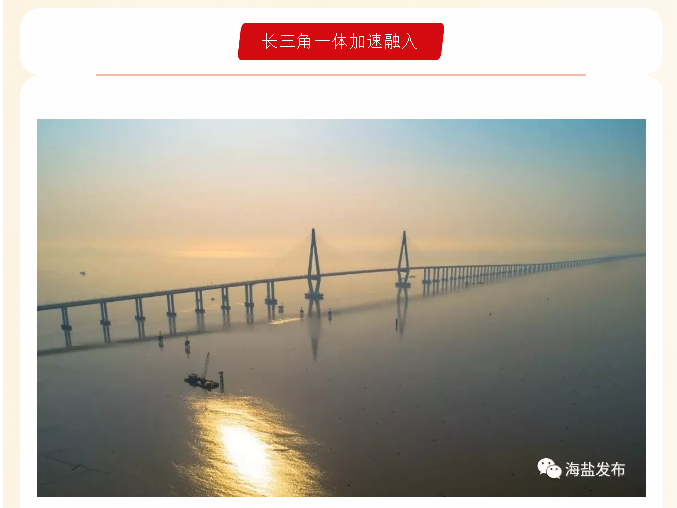Click the right cable-stayed bridge tower

coord(403,259)
